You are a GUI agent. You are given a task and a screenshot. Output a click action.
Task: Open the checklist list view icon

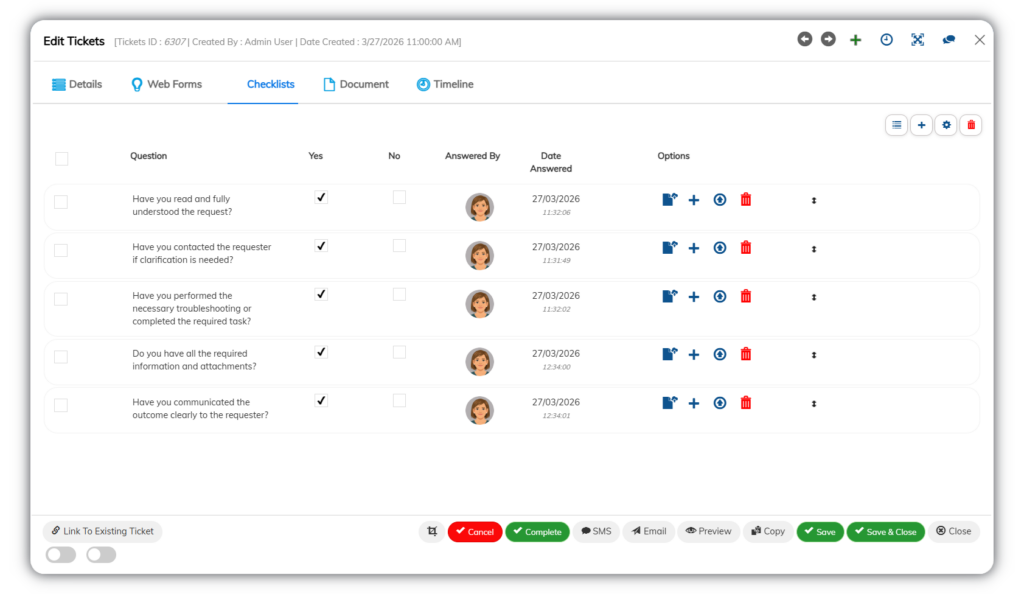pyautogui.click(x=897, y=125)
